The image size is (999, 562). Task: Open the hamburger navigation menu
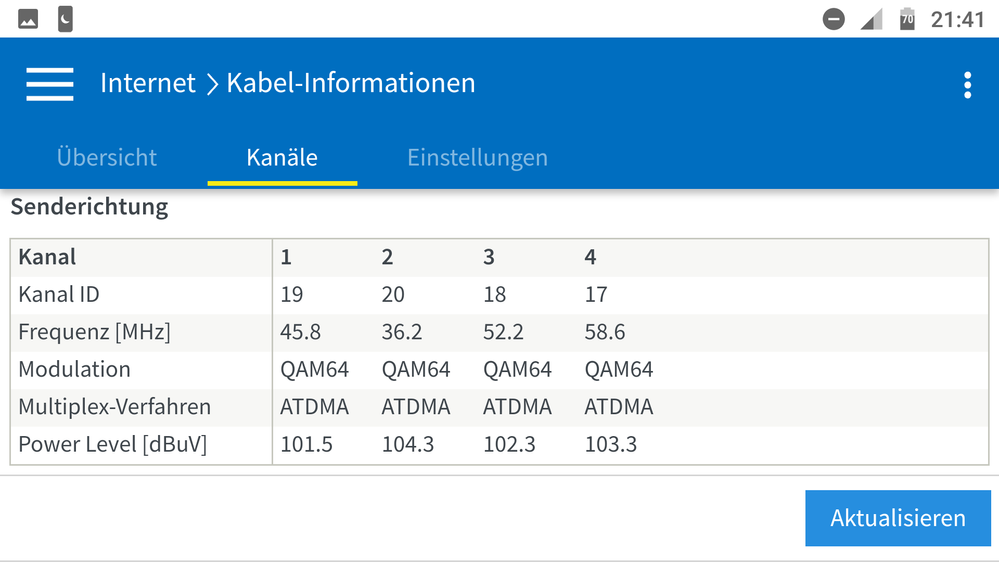(49, 84)
